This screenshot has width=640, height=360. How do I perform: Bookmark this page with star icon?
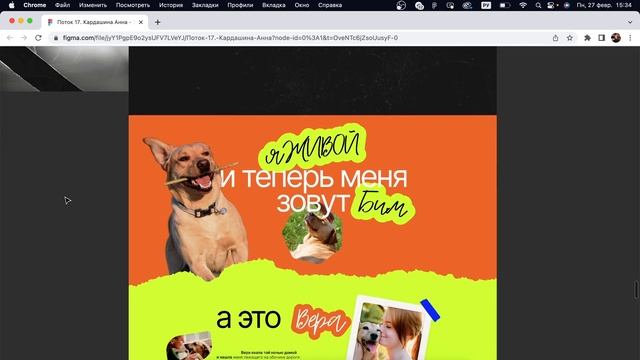(569, 38)
